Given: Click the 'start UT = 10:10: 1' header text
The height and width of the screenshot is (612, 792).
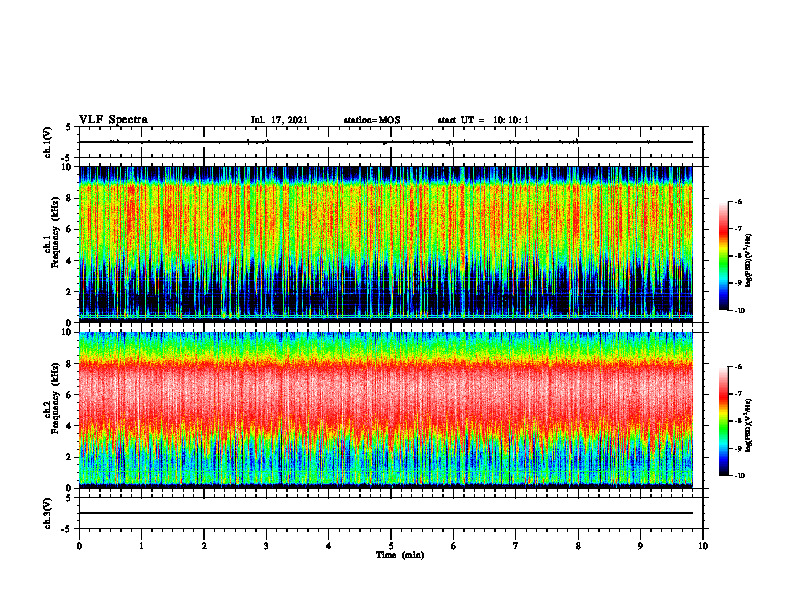Looking at the screenshot, I should 483,120.
